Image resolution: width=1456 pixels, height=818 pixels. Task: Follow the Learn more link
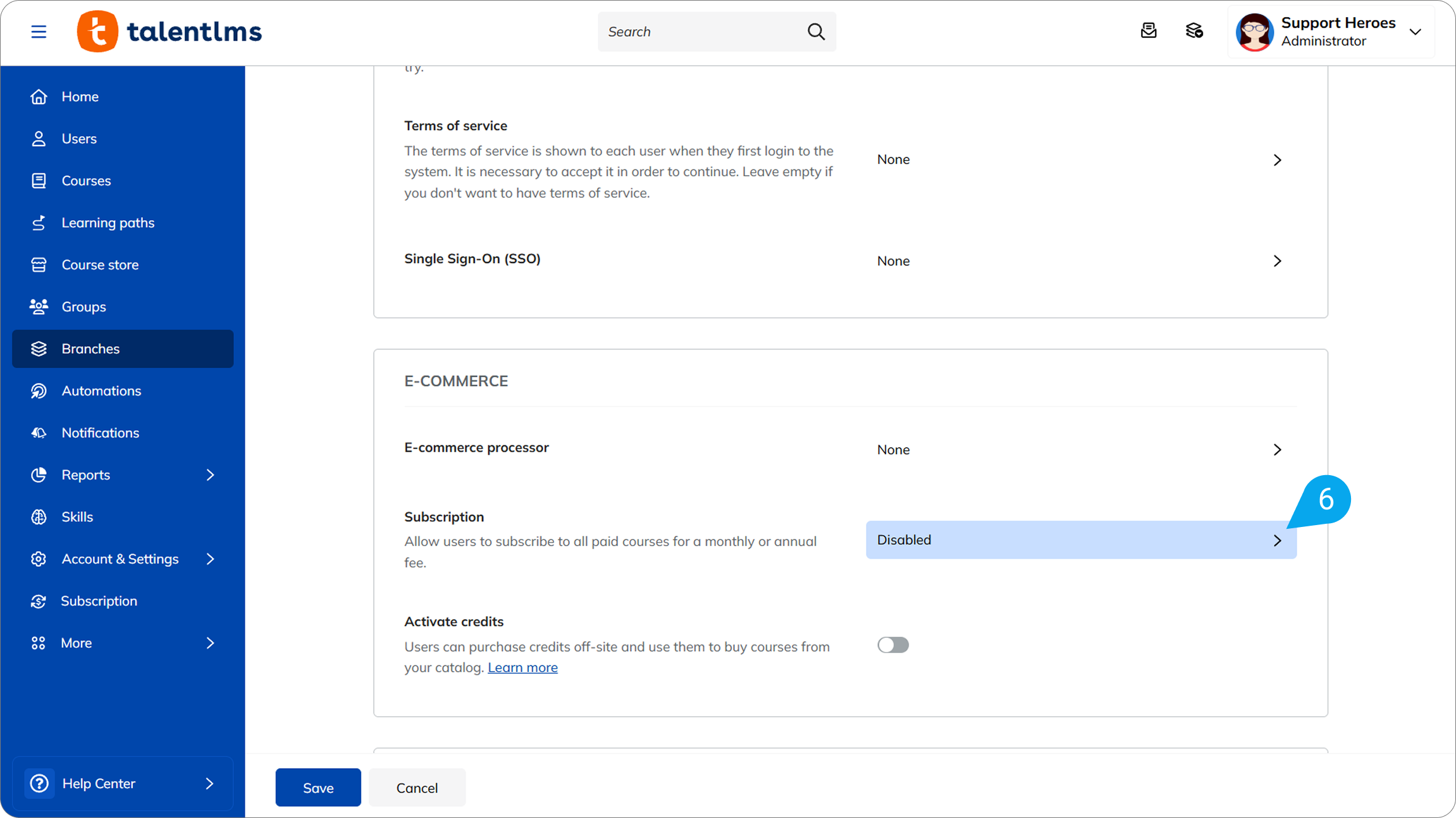point(522,667)
